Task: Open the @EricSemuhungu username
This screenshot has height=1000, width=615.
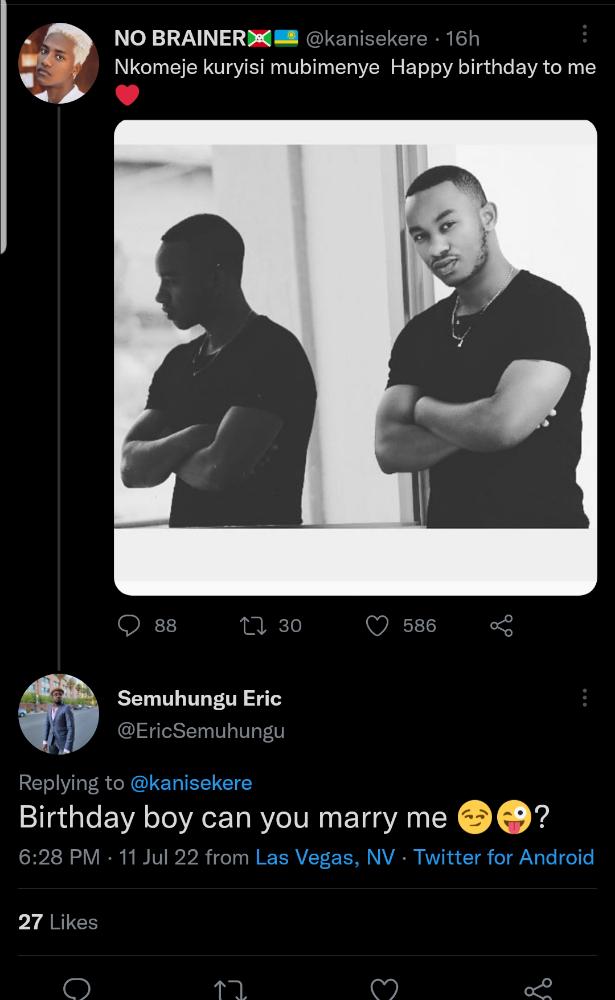Action: click(201, 731)
